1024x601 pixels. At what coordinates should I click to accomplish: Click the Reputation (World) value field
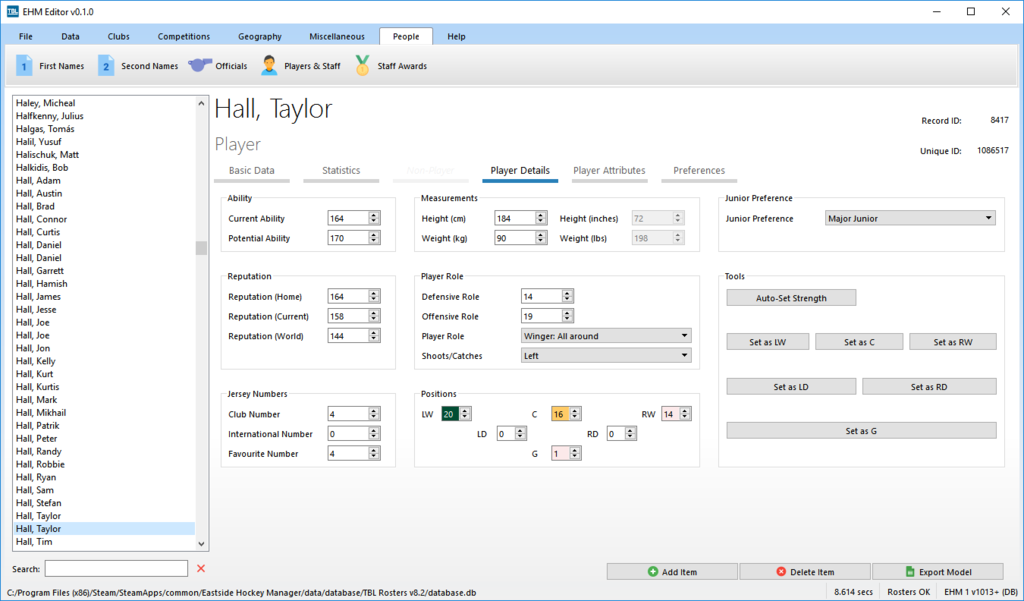pyautogui.click(x=348, y=336)
